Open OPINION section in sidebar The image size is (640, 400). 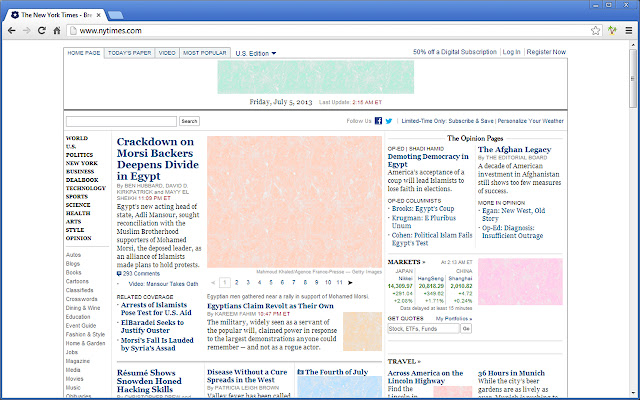tap(79, 238)
